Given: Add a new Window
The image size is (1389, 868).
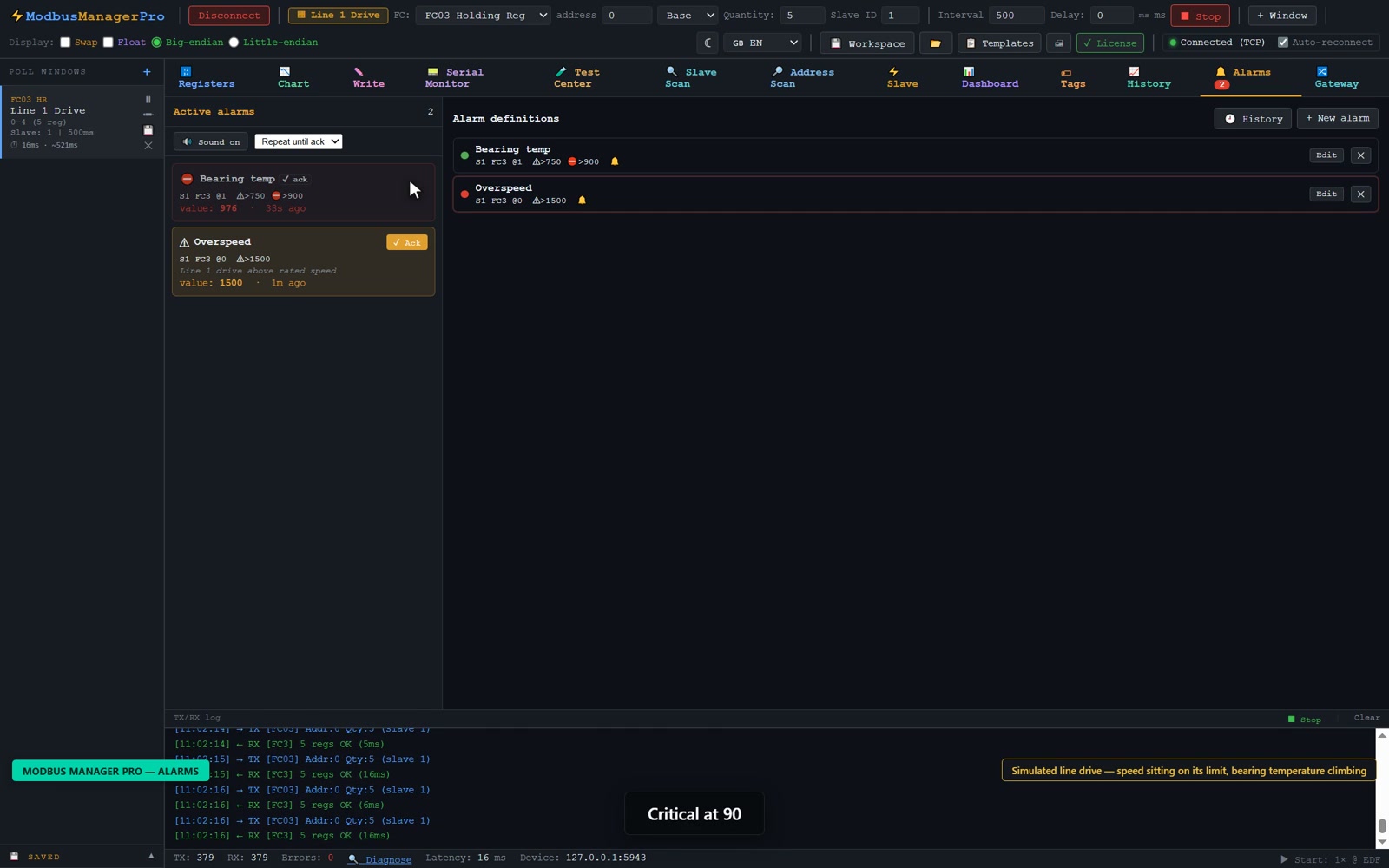Looking at the screenshot, I should (x=1282, y=16).
